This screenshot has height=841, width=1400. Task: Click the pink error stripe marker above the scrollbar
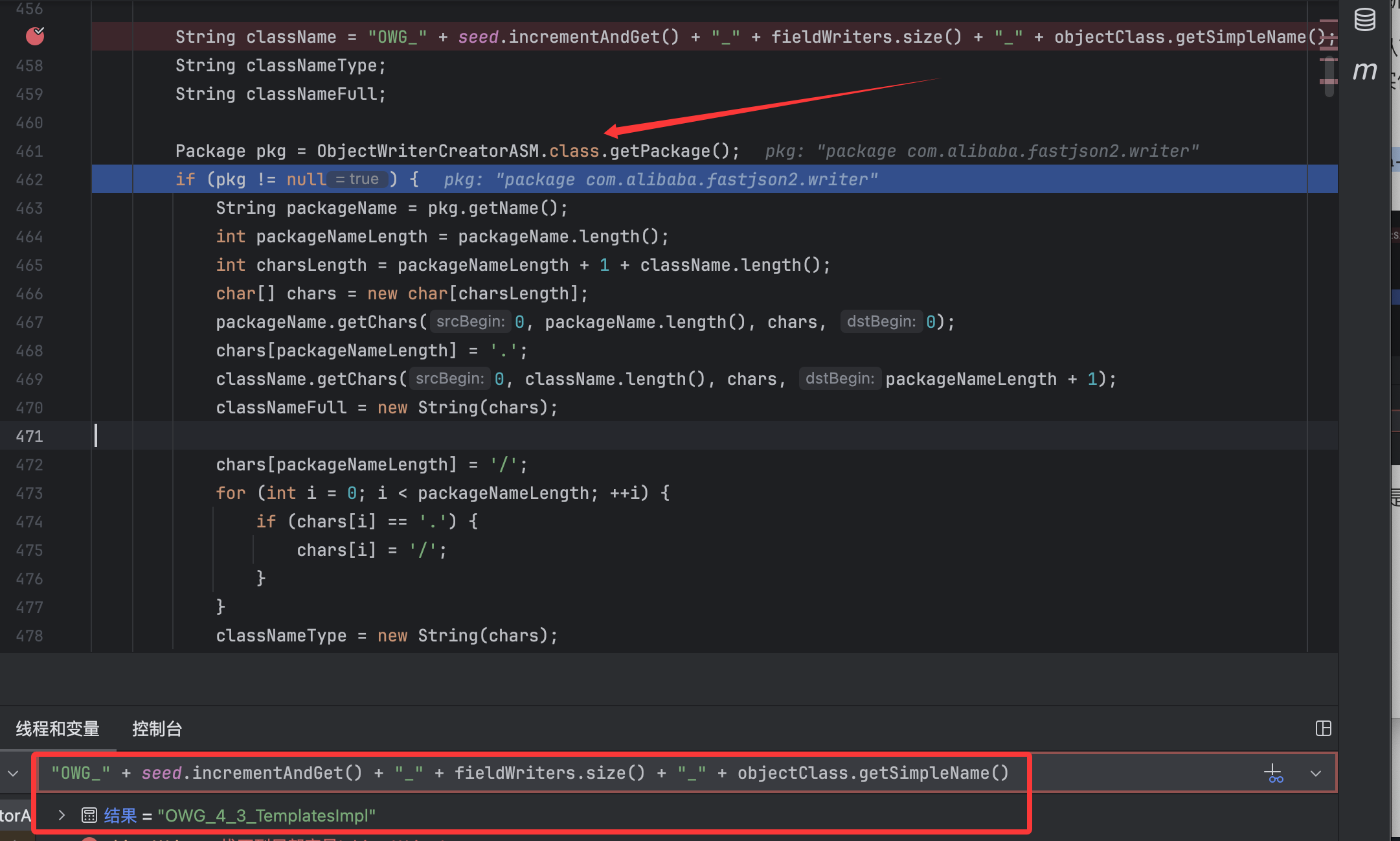(1328, 22)
